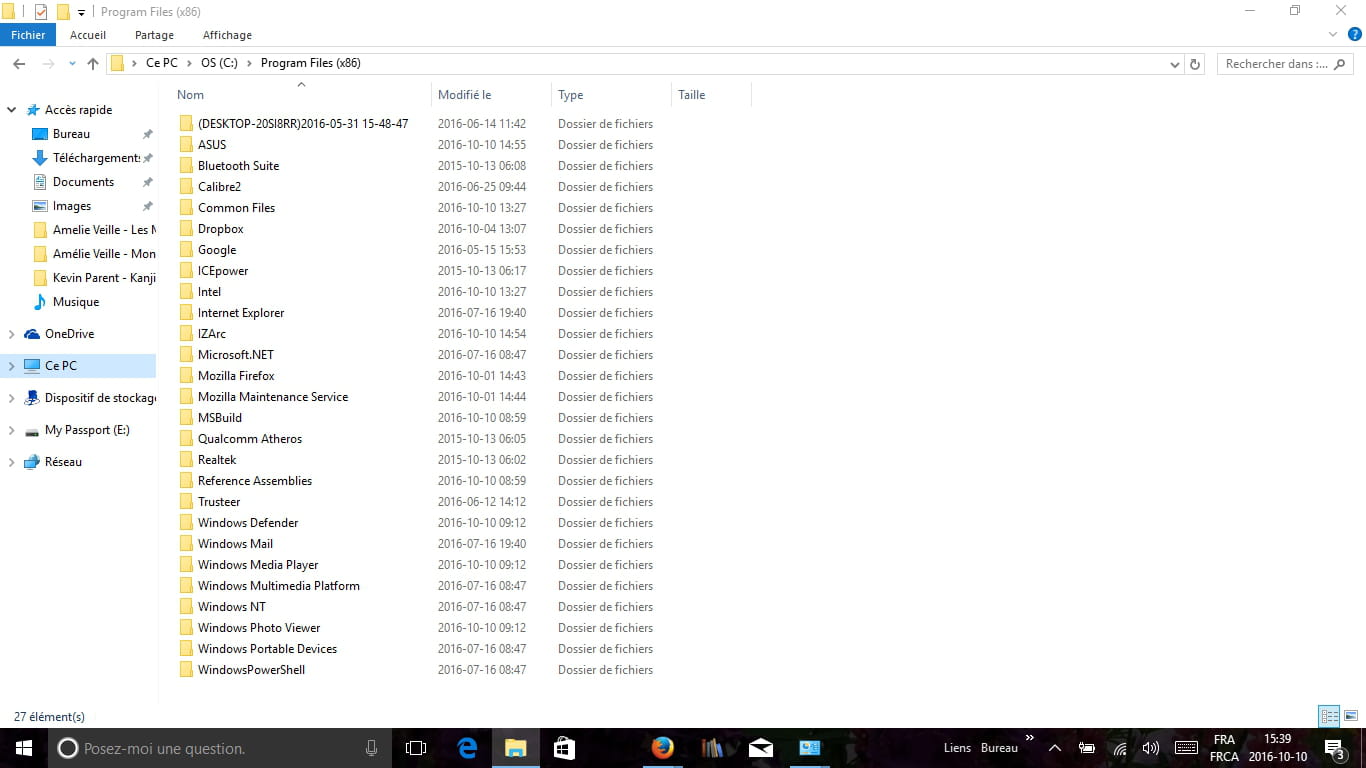Sort by the Type column header
Screen dimensions: 1366x768
(570, 95)
